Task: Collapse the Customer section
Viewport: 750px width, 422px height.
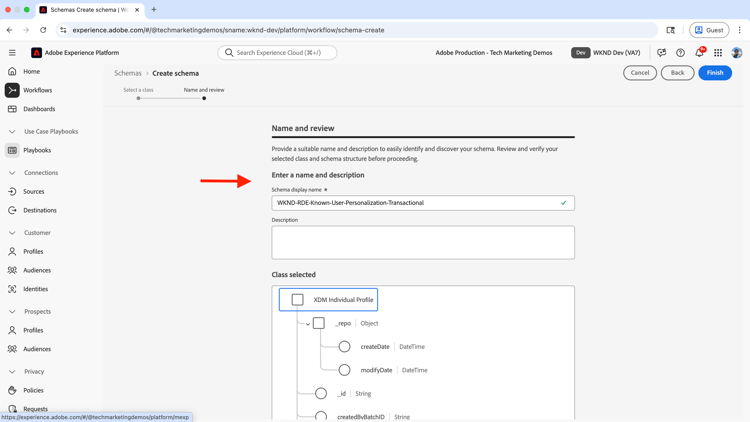Action: click(12, 233)
